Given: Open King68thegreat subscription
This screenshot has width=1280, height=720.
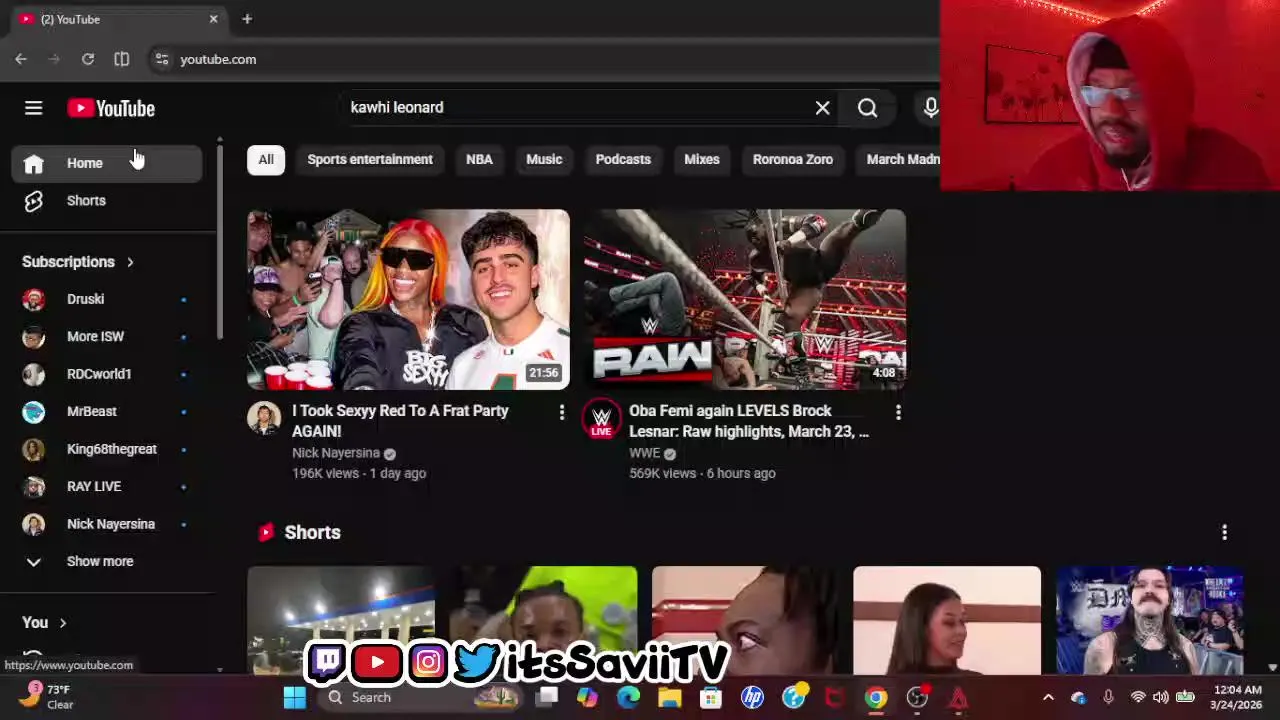Looking at the screenshot, I should tap(107, 449).
